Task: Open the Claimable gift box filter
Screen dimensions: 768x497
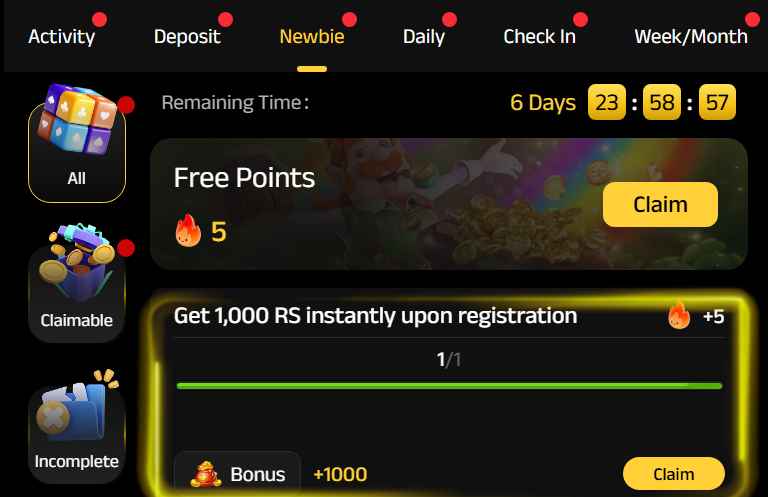Action: coord(77,283)
